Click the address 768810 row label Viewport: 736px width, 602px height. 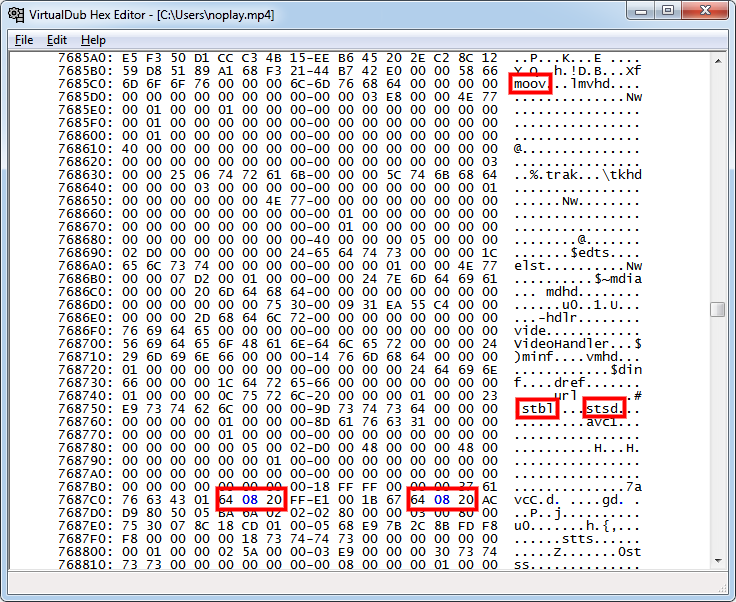tap(85, 564)
